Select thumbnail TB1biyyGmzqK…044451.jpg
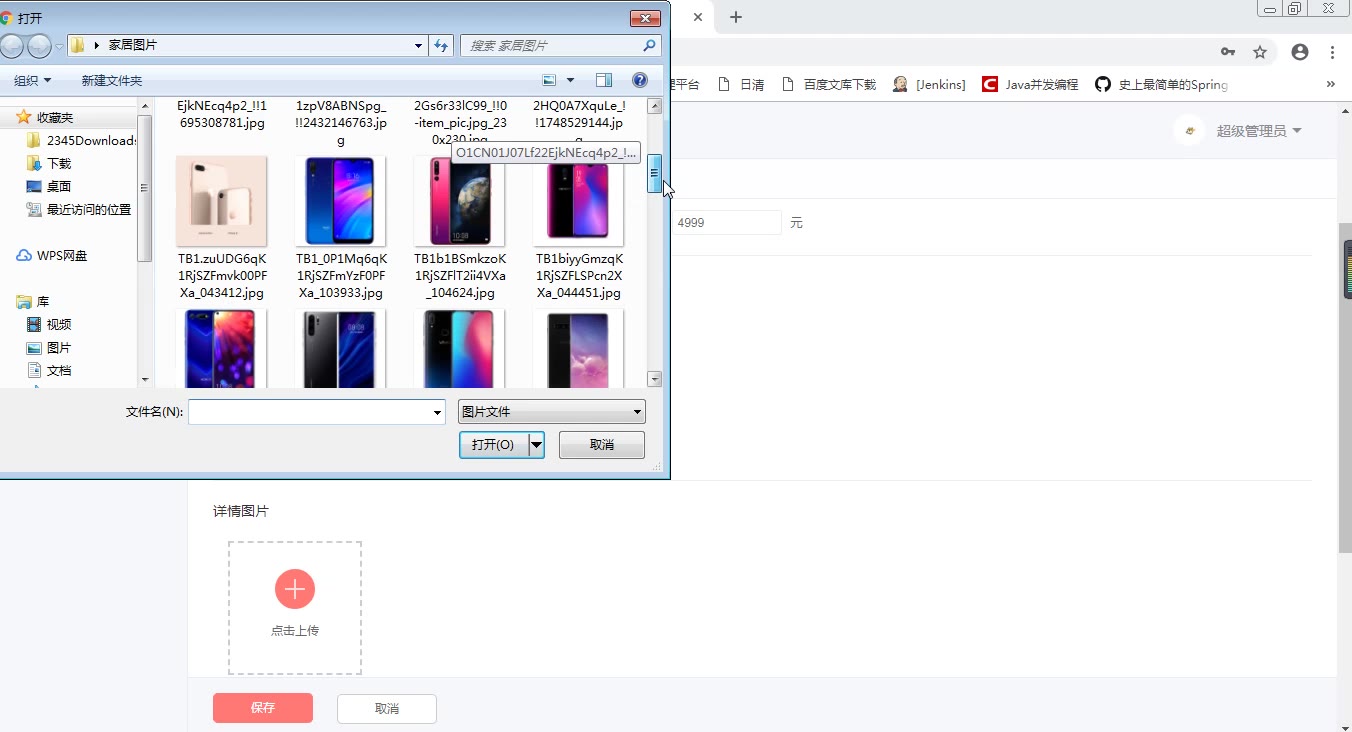Screen dimensions: 1352x732 (x=579, y=201)
